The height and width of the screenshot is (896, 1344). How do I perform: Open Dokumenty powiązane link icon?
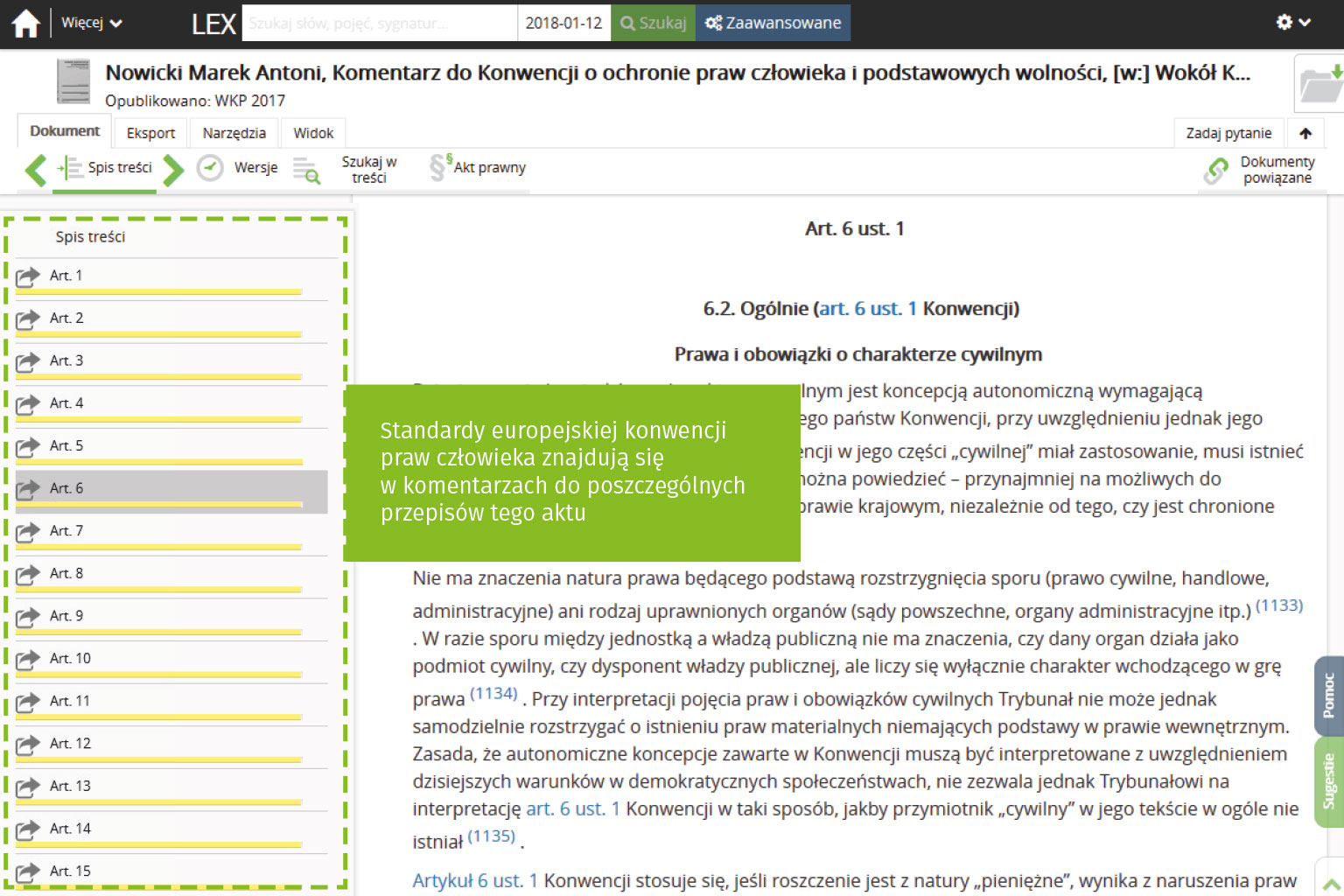(1216, 171)
